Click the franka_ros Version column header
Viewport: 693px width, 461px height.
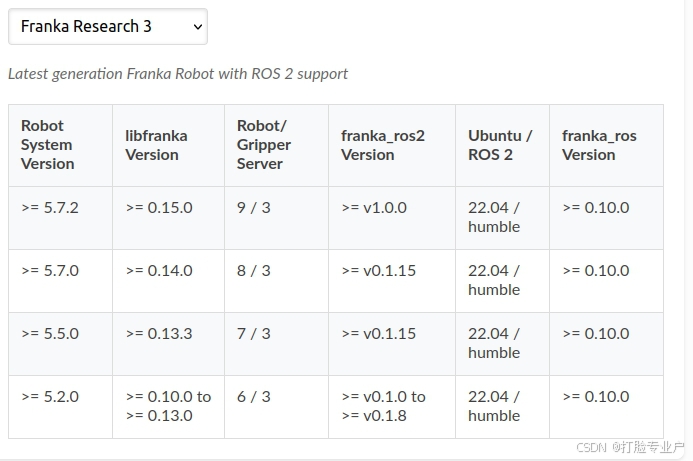pos(599,145)
